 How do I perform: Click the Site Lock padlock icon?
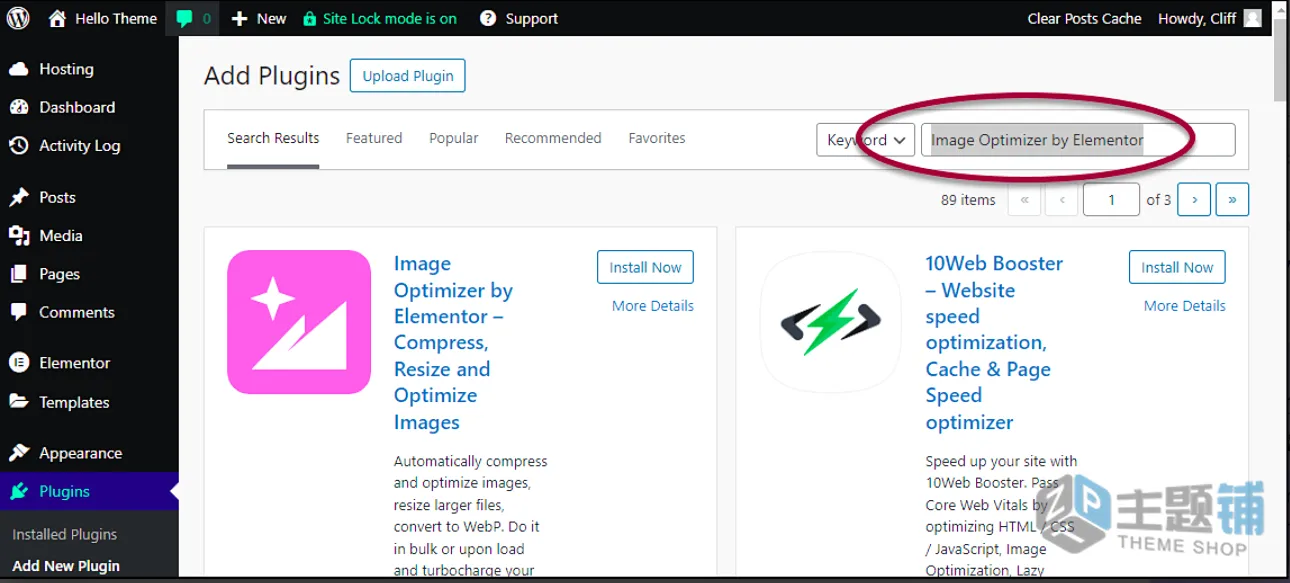tap(310, 18)
